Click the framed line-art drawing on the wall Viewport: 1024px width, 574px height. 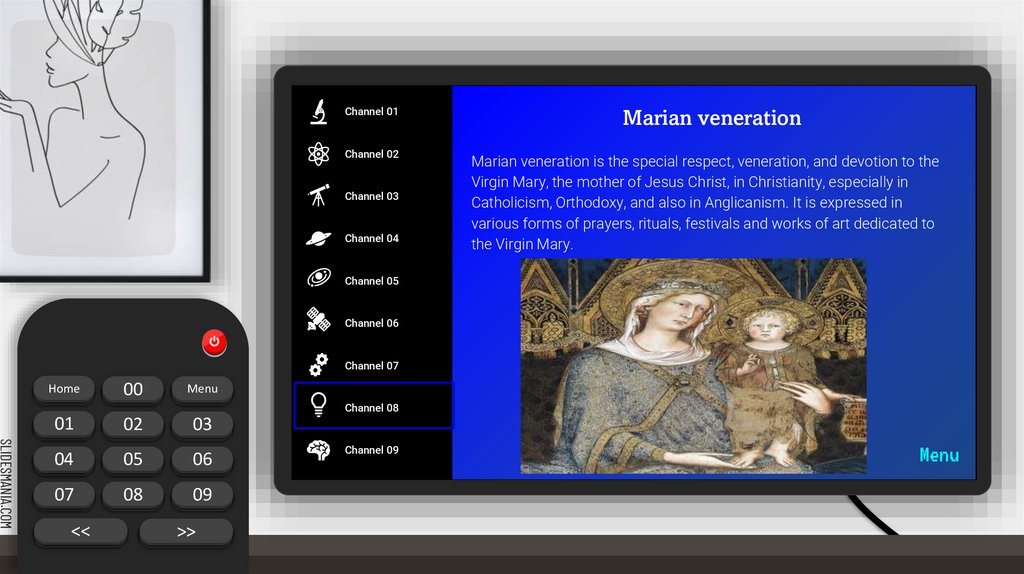[x=104, y=140]
